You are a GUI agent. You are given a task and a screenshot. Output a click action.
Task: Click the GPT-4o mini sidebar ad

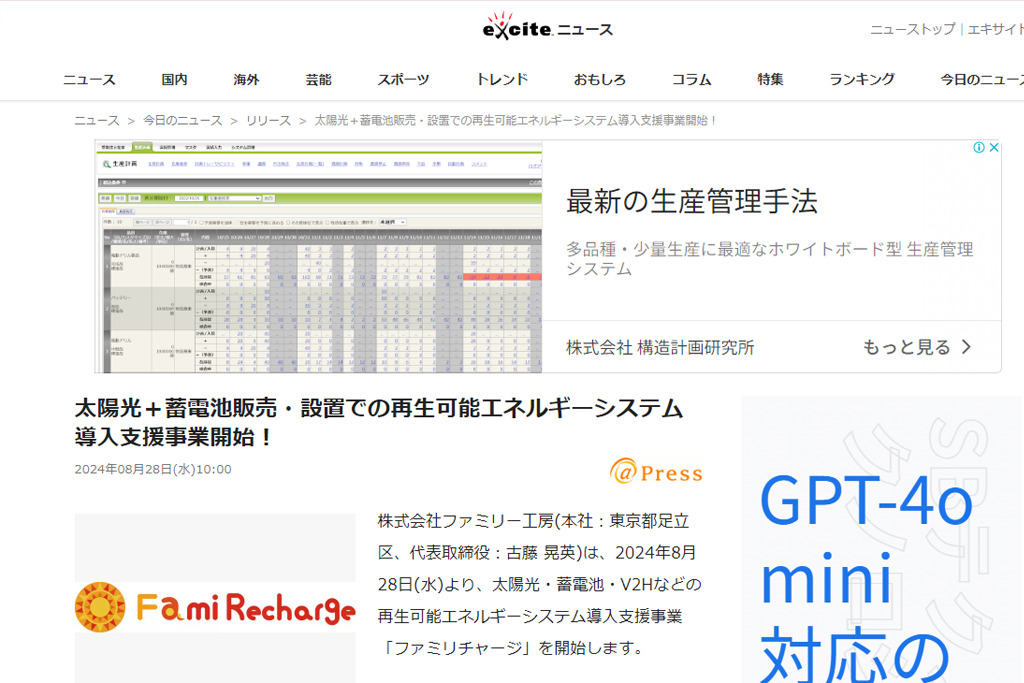(882, 539)
